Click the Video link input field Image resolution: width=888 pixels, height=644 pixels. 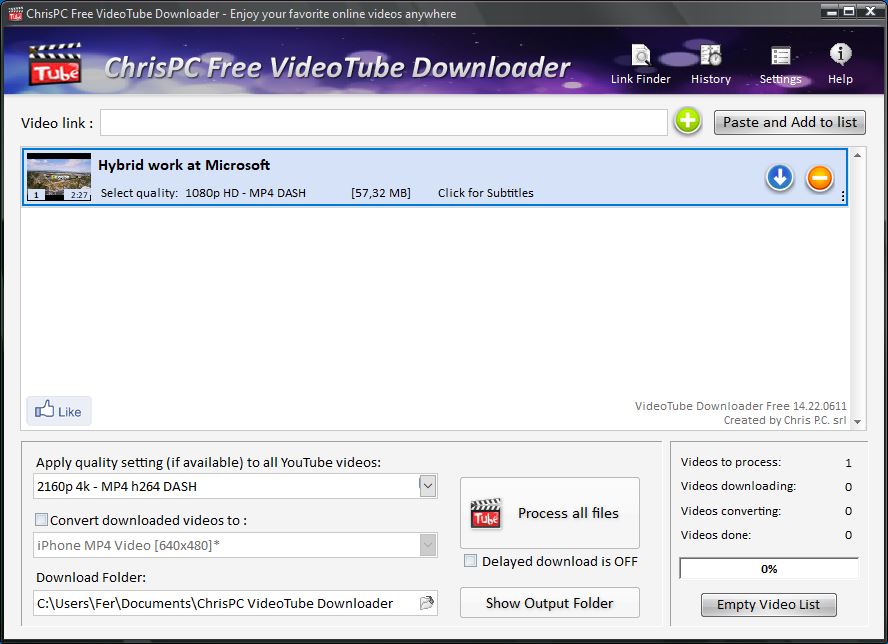pos(383,122)
